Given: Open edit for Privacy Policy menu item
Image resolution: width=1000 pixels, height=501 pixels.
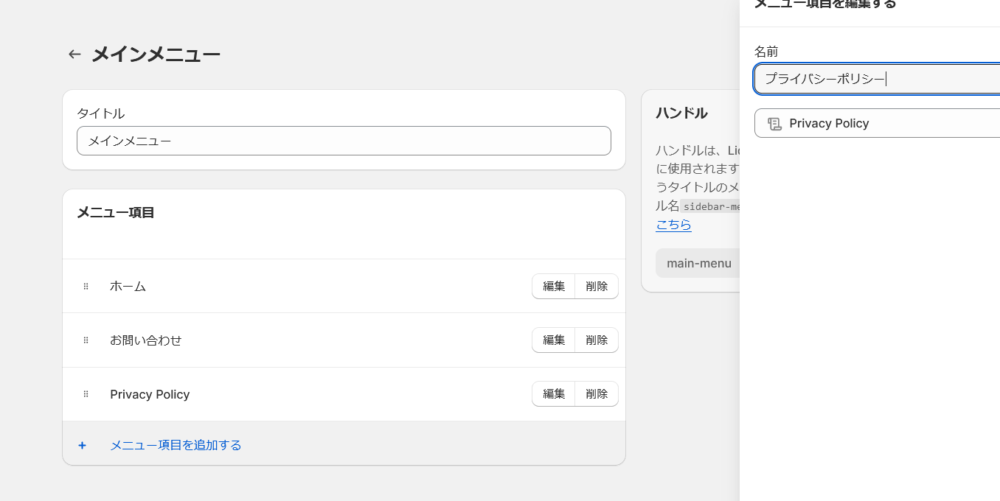Looking at the screenshot, I should click(553, 395).
